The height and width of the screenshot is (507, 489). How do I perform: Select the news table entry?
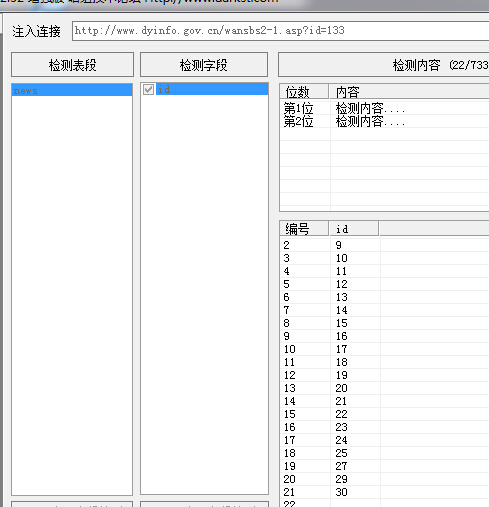point(72,90)
